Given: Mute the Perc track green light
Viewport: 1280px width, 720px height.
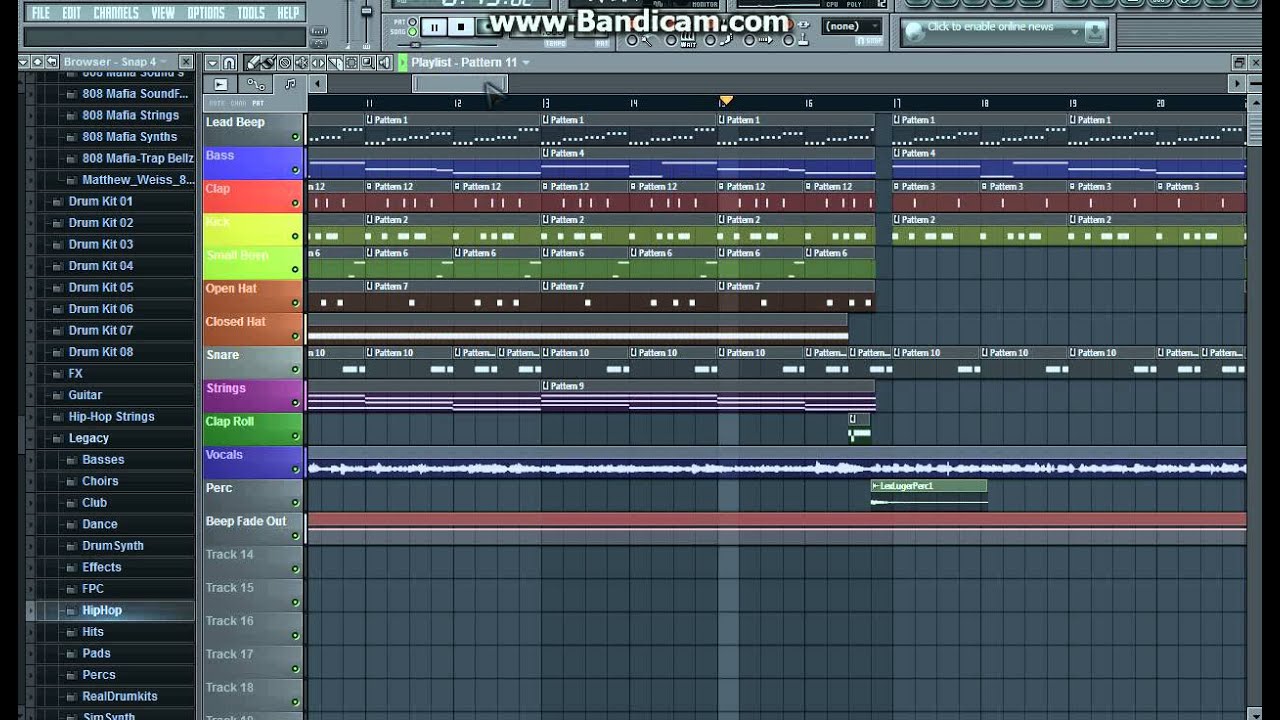Looking at the screenshot, I should tap(295, 502).
